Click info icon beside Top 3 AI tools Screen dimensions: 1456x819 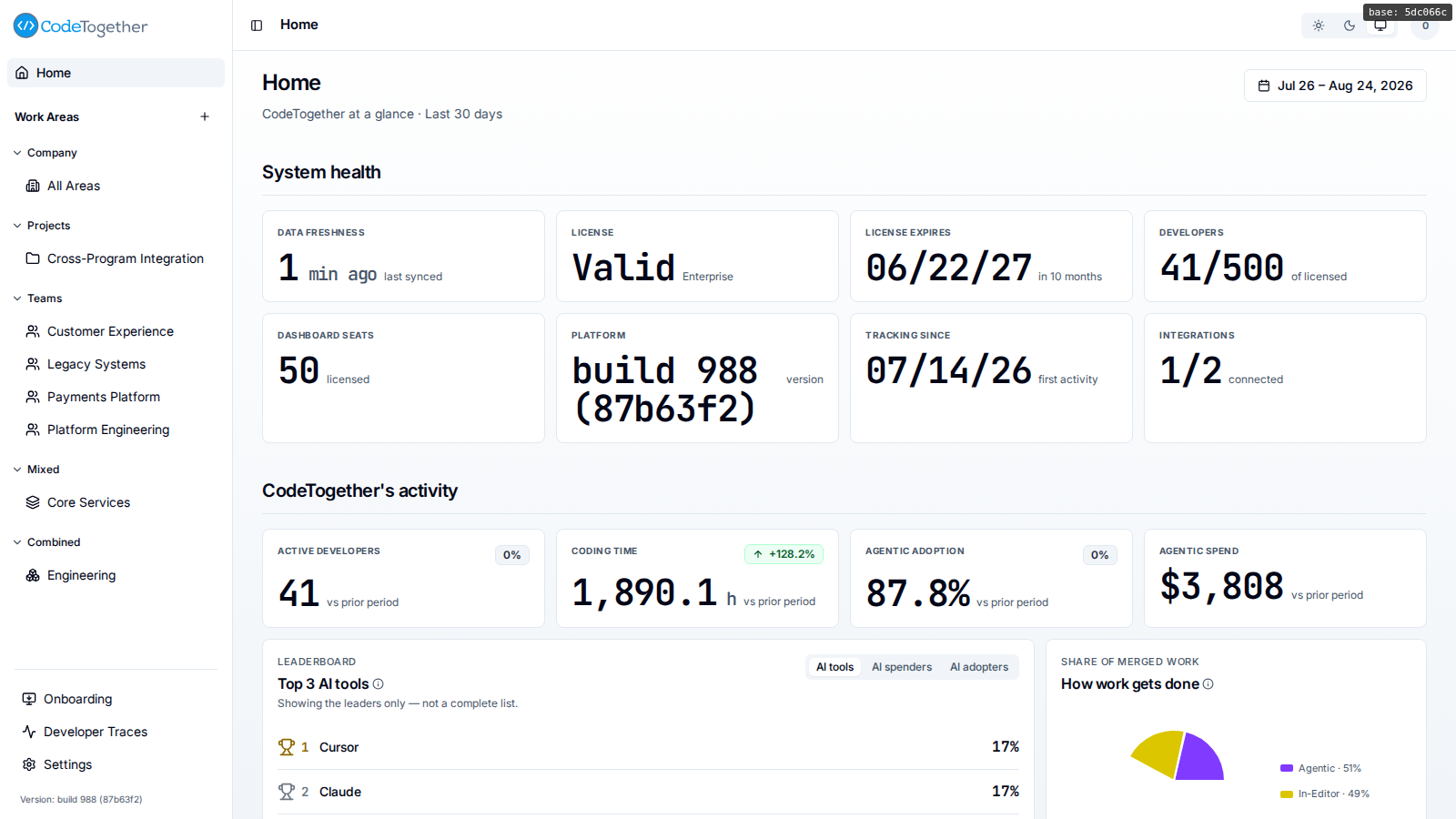379,684
